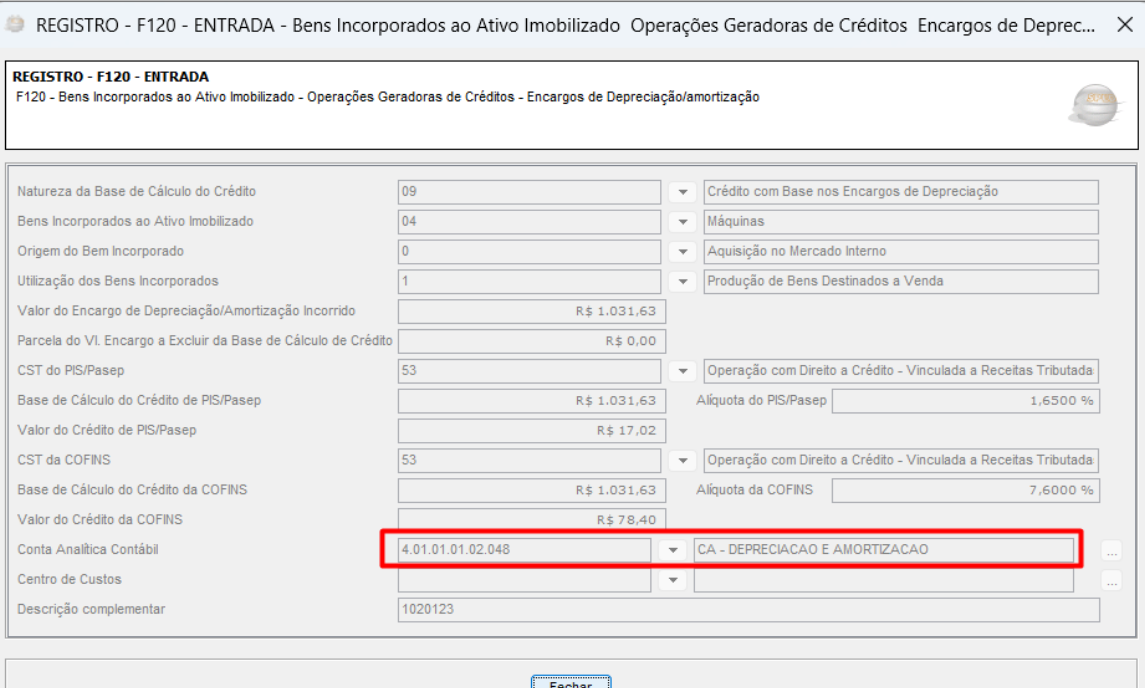Screen dimensions: 1145x688
Task: Click the REGISTRO - F120 - ENTRADA bold heading
Action: (x=110, y=77)
